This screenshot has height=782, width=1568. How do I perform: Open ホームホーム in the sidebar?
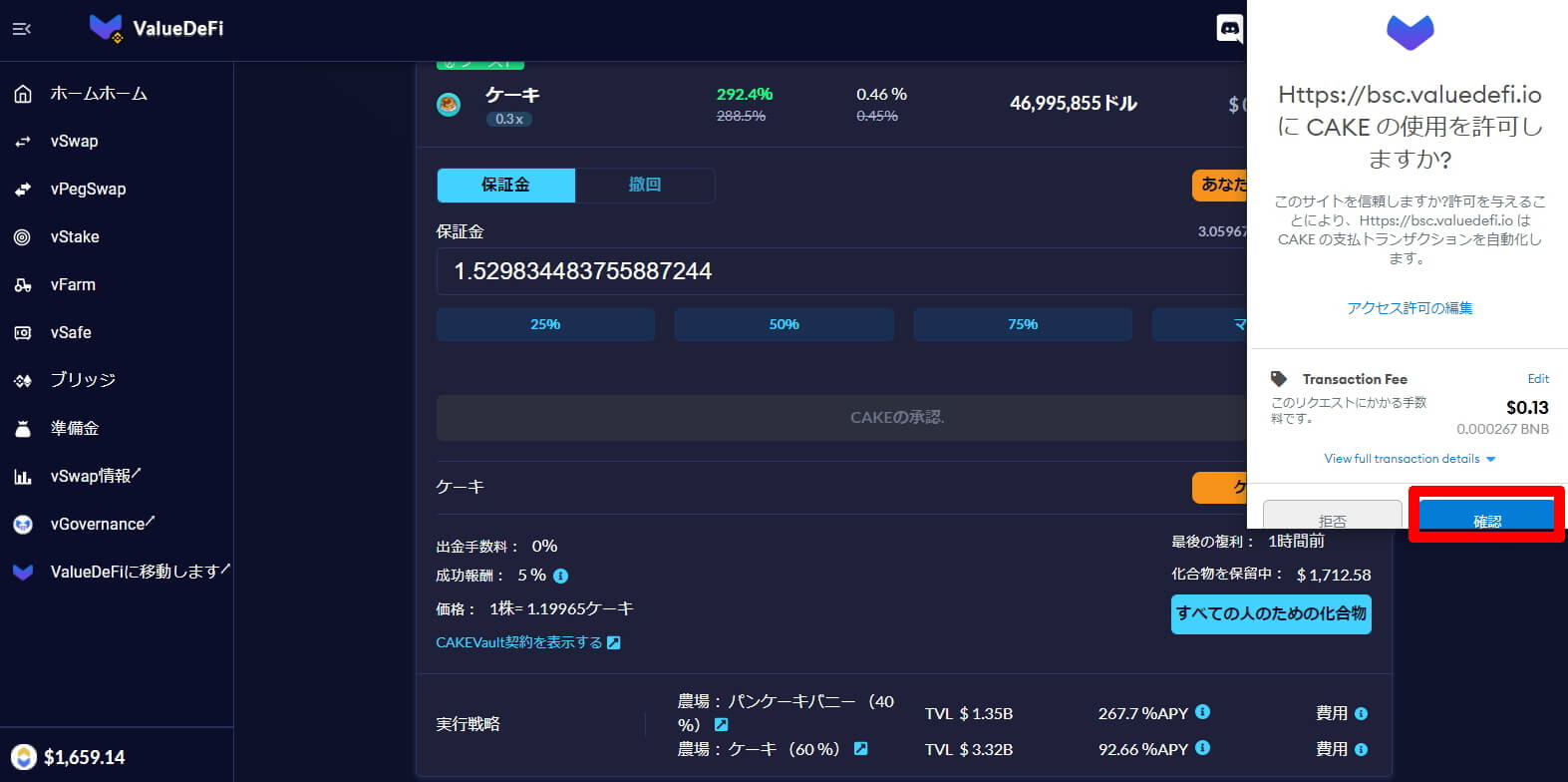pos(99,94)
